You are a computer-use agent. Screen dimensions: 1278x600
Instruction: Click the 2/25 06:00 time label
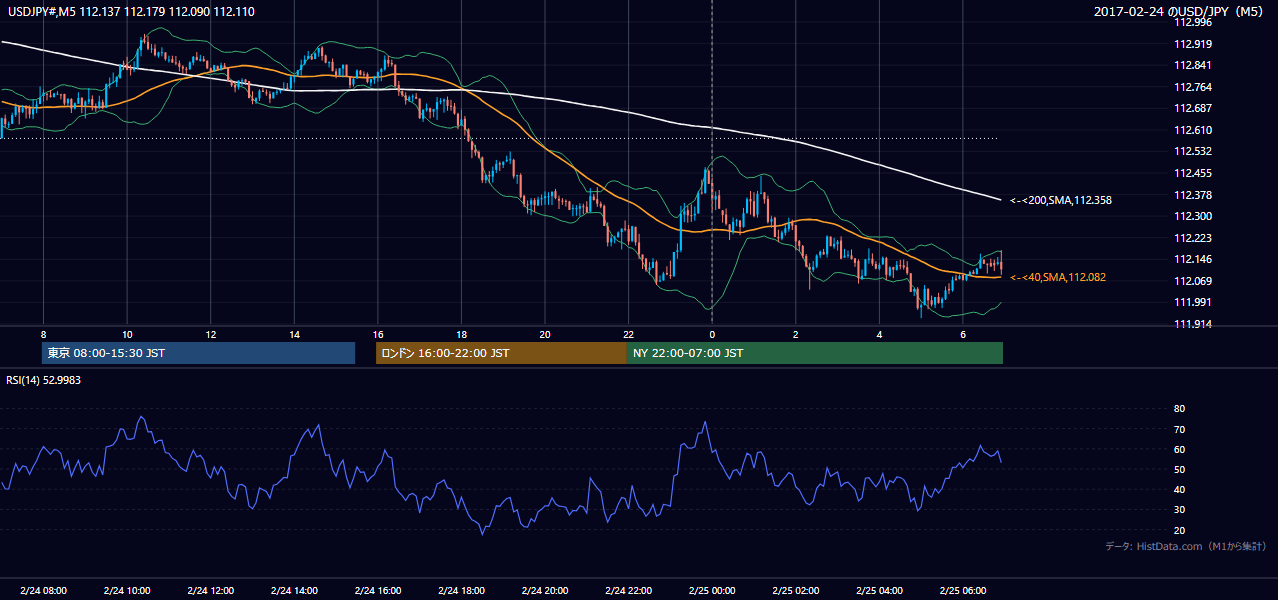(962, 590)
